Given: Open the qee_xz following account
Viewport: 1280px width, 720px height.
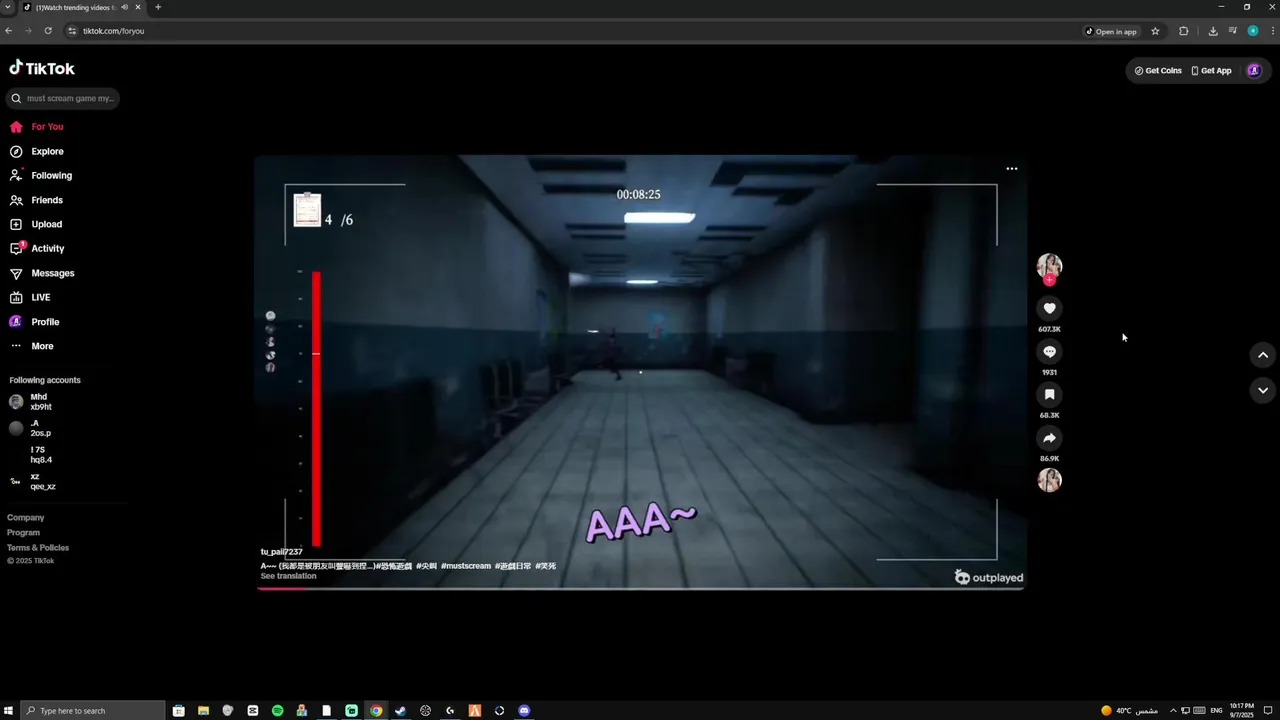Looking at the screenshot, I should pos(32,482).
